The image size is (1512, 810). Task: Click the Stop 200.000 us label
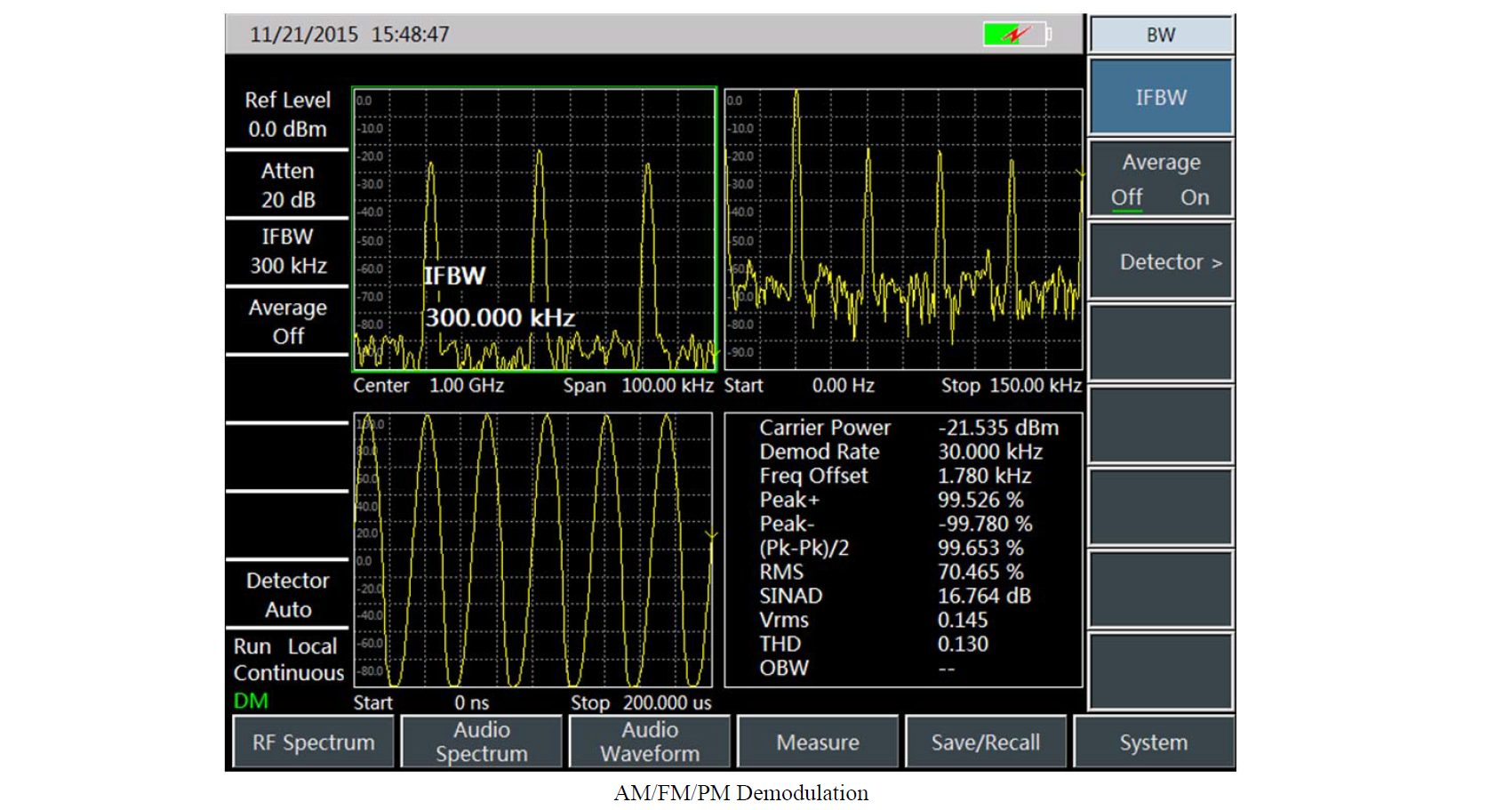[x=641, y=702]
